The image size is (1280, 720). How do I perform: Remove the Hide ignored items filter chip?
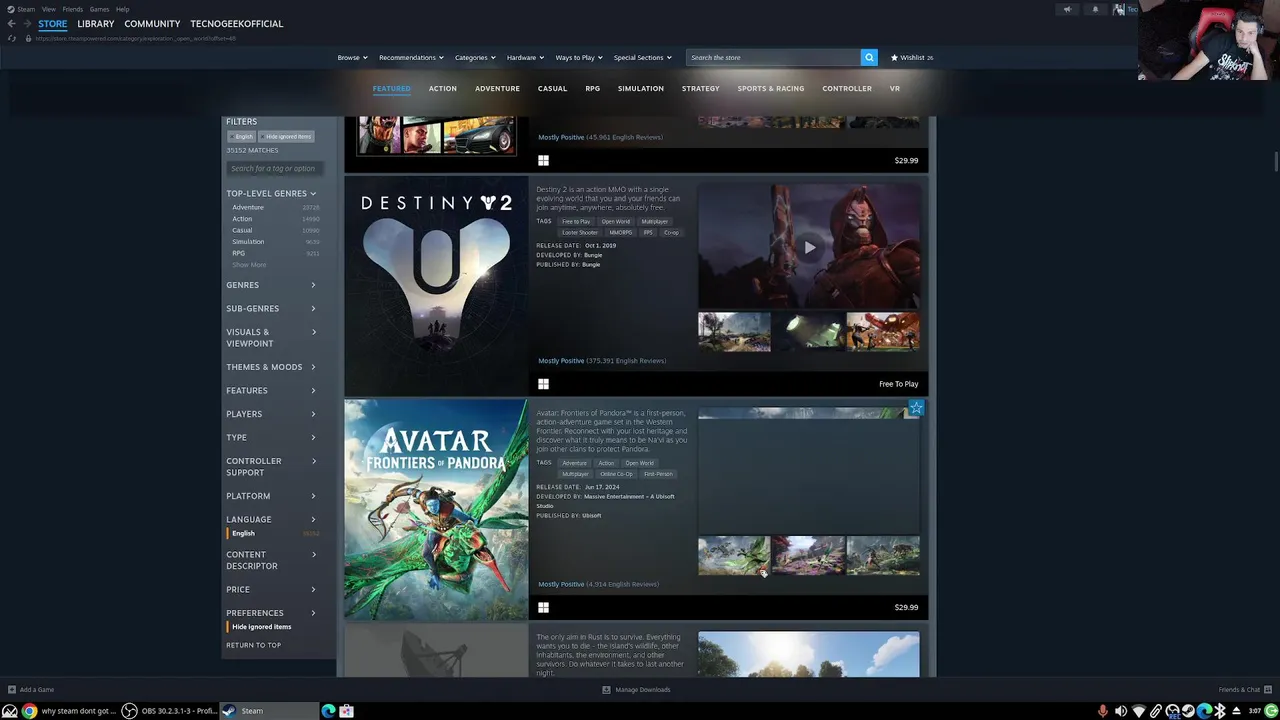coord(287,136)
